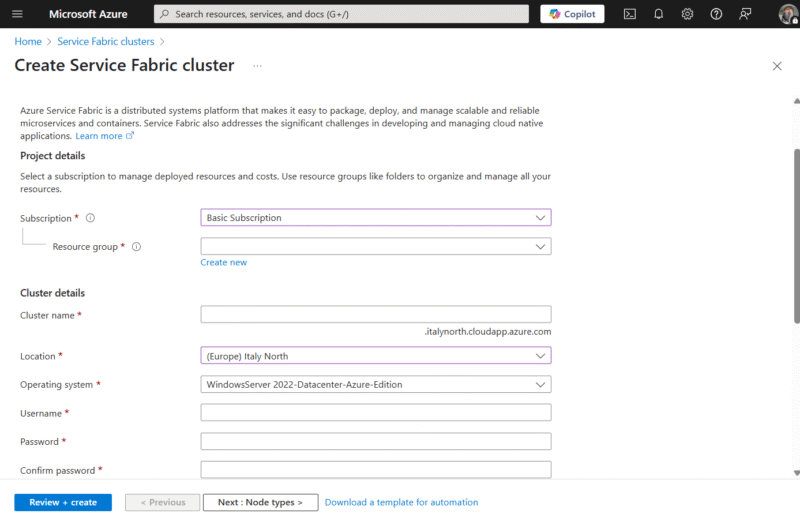800x525 pixels.
Task: Open the ellipsis menu beside page title
Action: (257, 66)
